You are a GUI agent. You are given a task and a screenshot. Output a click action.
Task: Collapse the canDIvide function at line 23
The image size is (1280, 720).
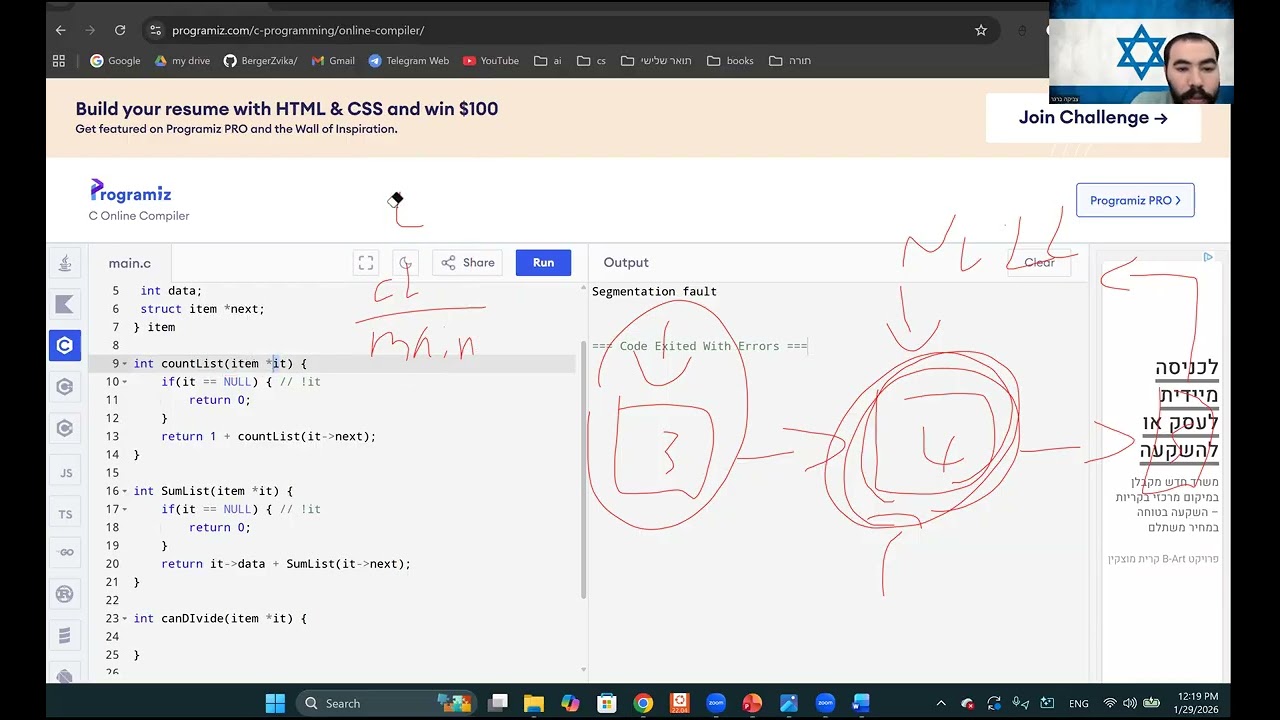coord(125,619)
